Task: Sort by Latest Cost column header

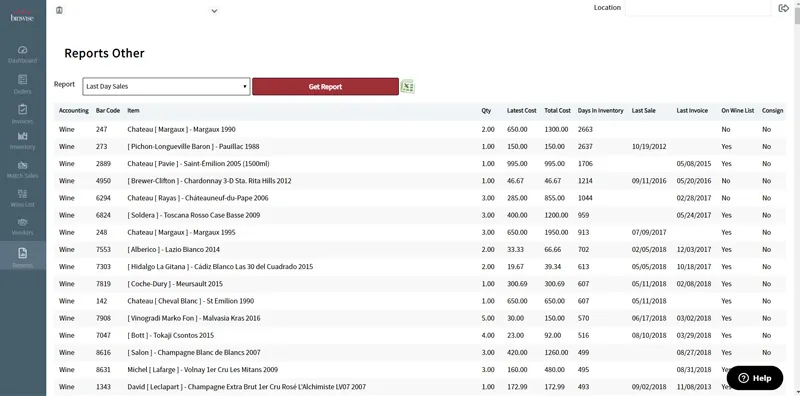Action: click(521, 110)
